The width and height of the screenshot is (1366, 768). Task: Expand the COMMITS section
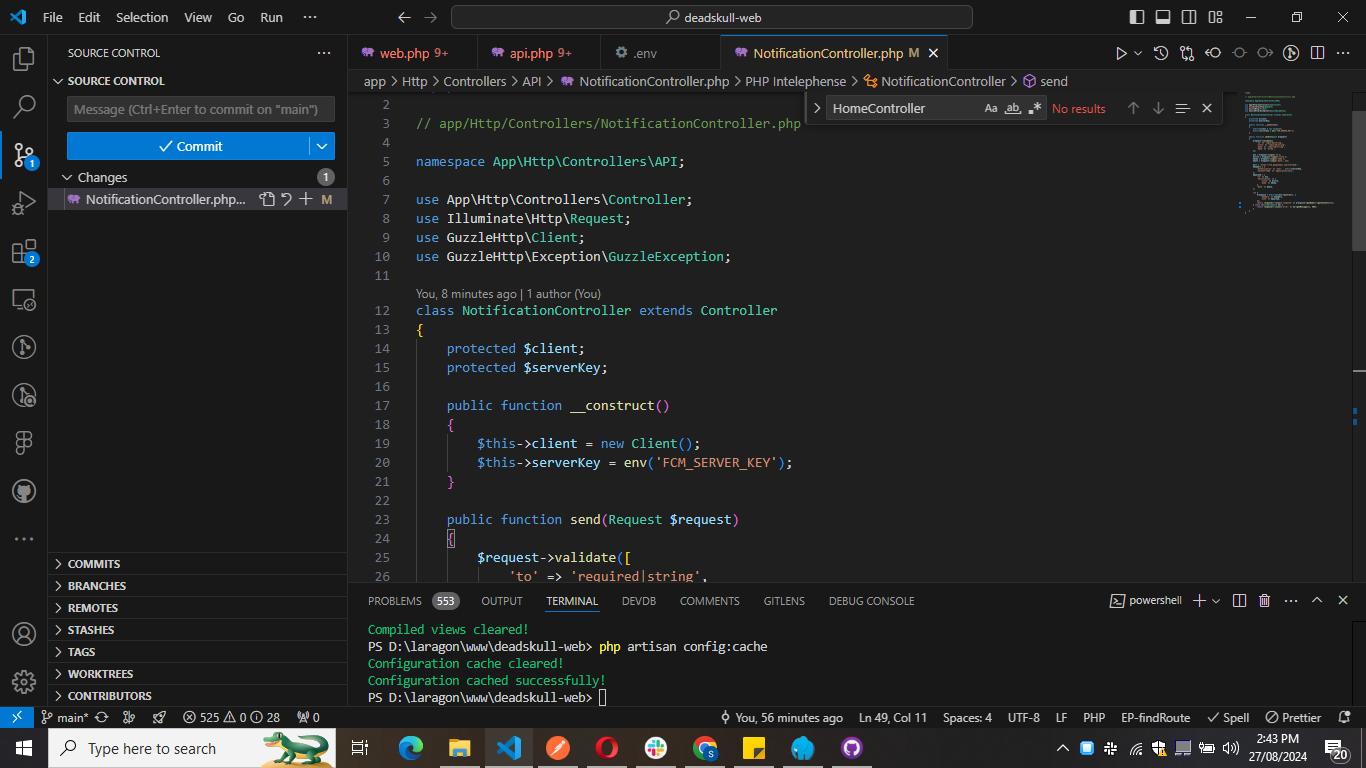coord(94,564)
